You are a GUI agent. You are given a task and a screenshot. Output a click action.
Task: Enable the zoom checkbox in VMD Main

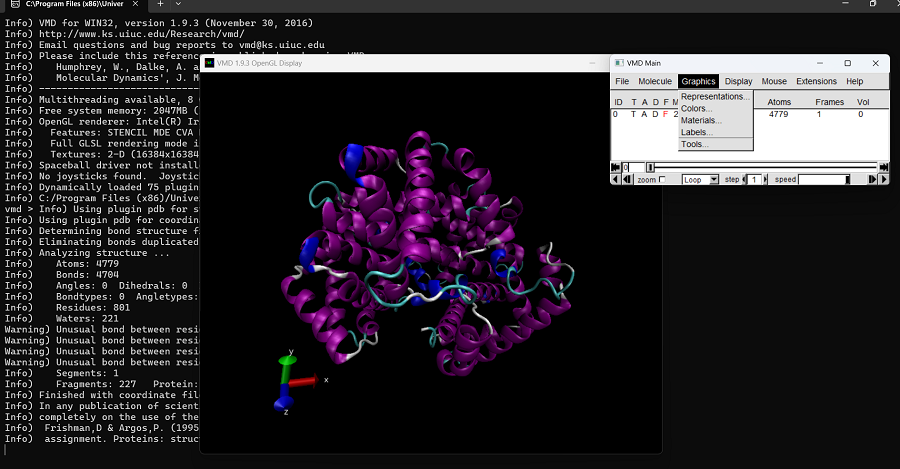coord(662,180)
